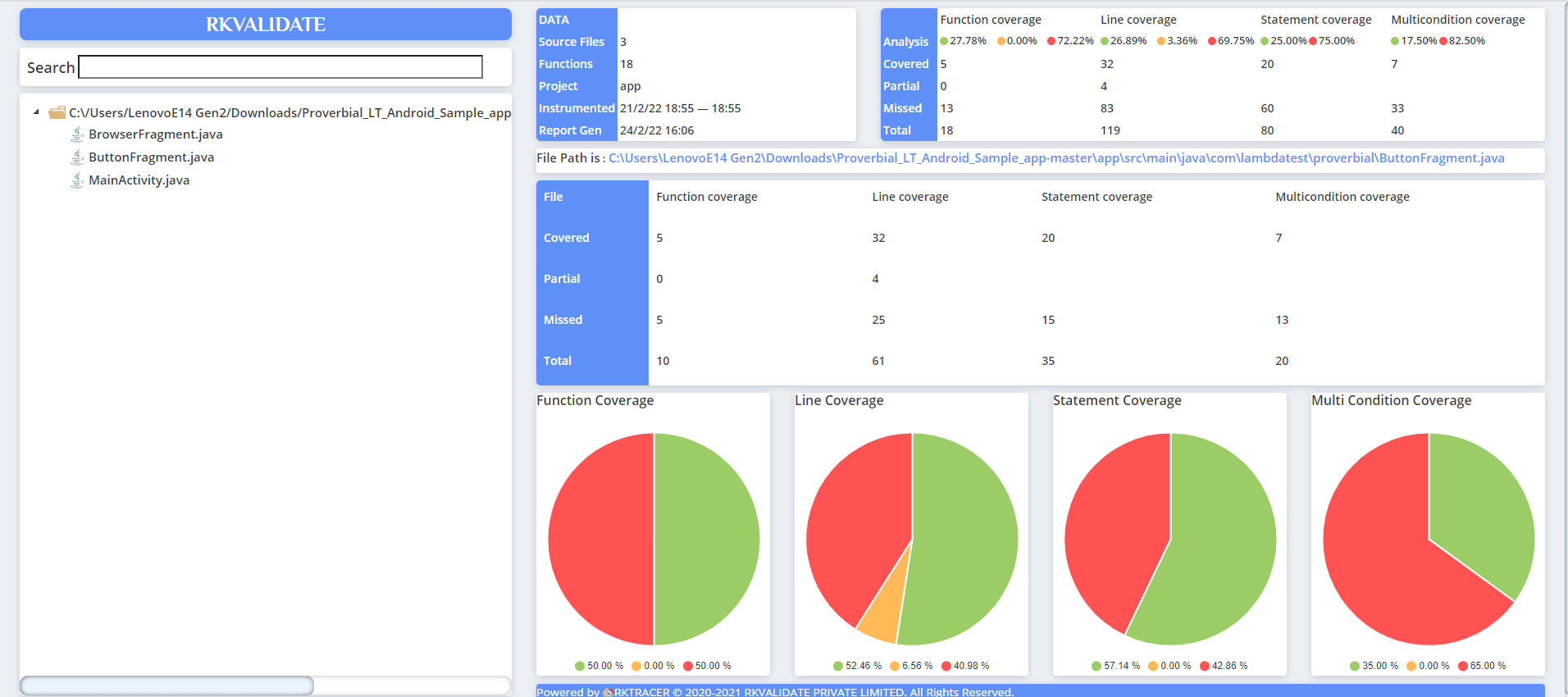1568x697 pixels.
Task: Toggle orange 6.56 % legend in Line Coverage
Action: pos(911,666)
